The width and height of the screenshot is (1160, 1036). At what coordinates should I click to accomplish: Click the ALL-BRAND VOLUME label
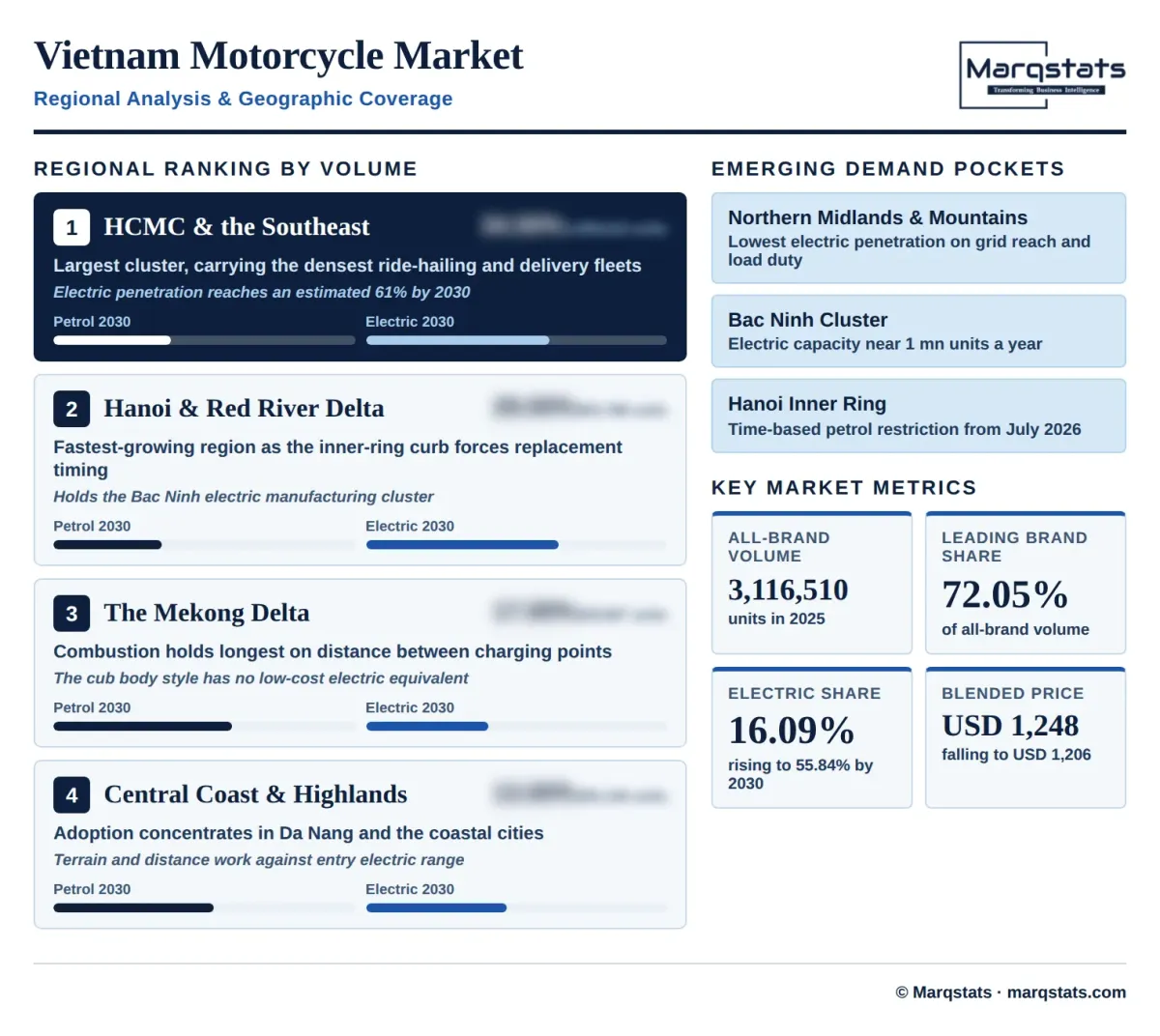pyautogui.click(x=779, y=547)
